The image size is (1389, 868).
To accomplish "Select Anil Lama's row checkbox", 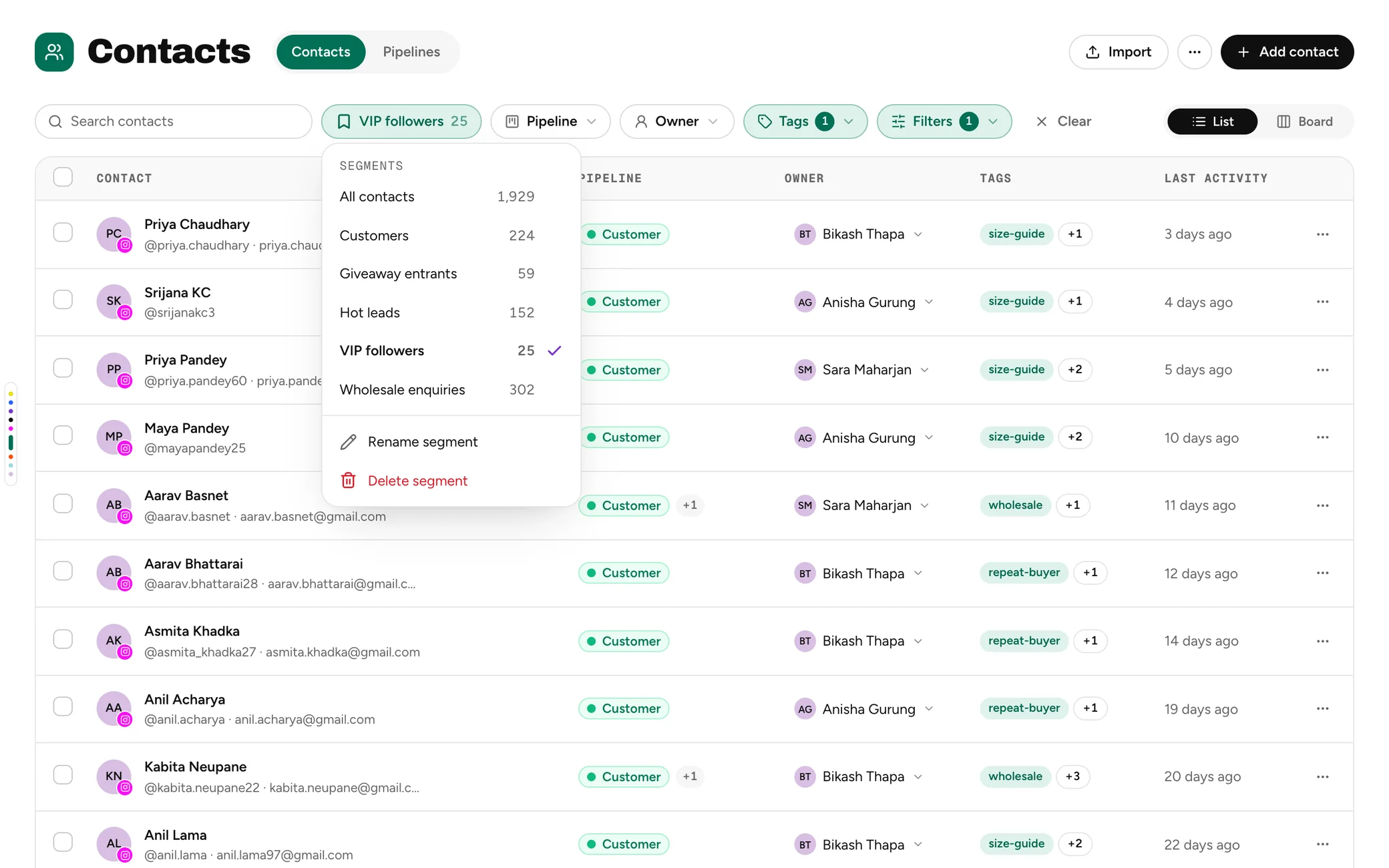I will coord(63,842).
